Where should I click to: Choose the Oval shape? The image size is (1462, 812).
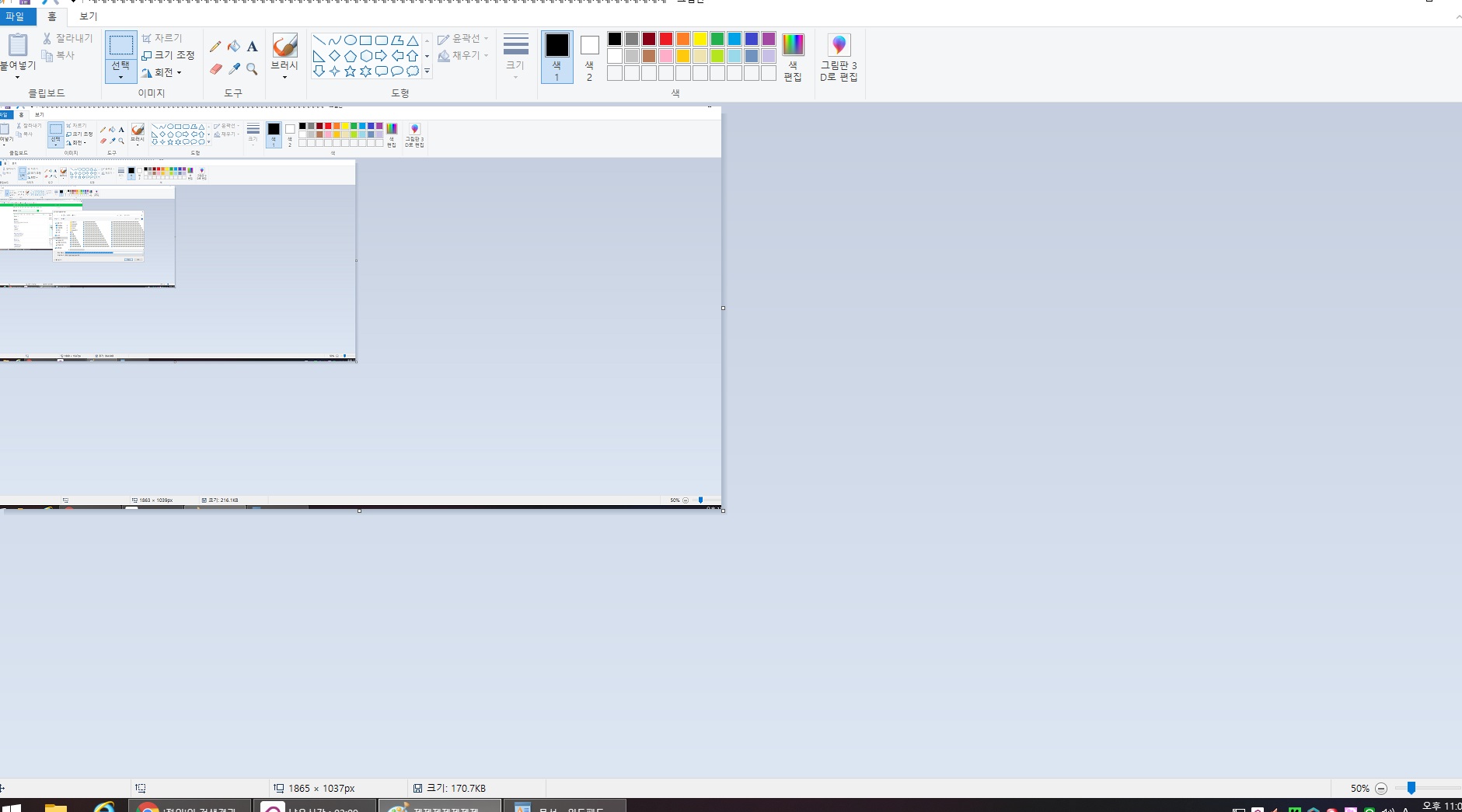pyautogui.click(x=350, y=40)
